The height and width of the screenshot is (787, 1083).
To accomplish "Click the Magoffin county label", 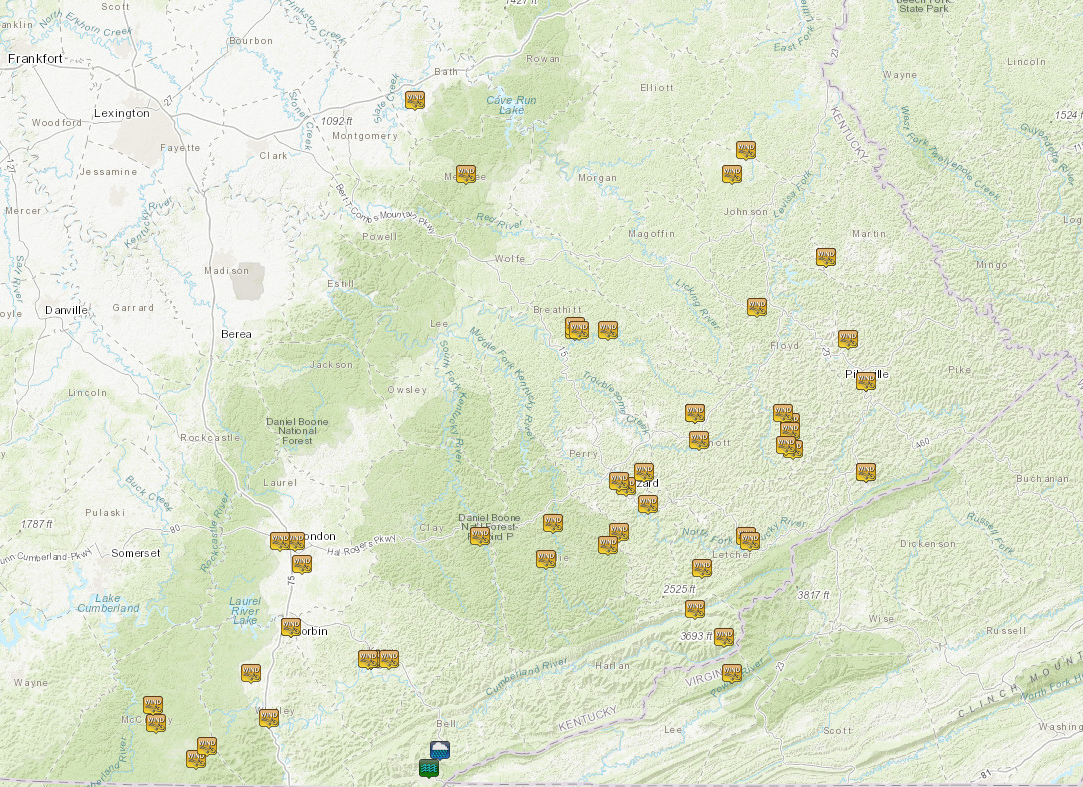I will pos(651,234).
